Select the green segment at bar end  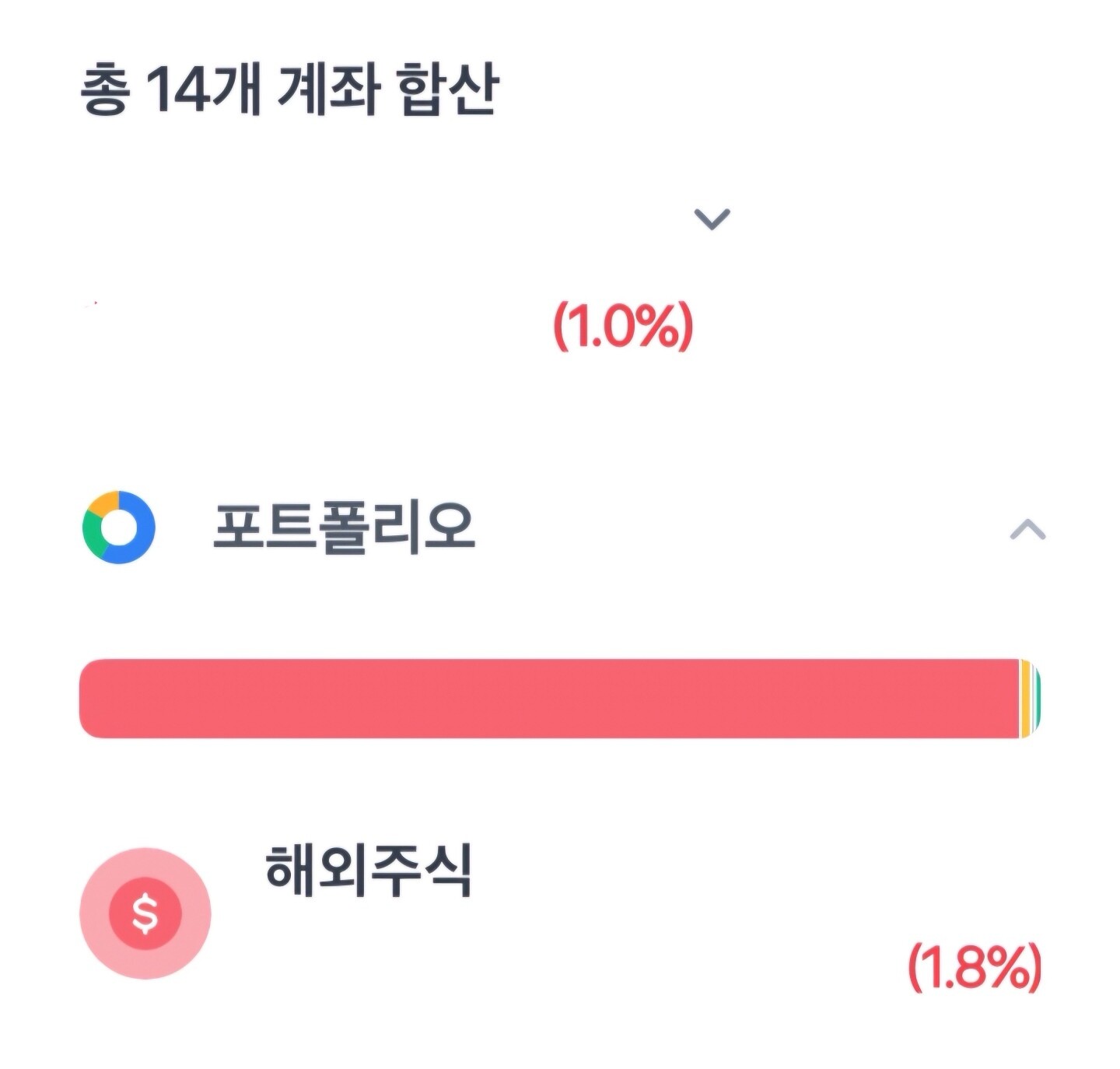pyautogui.click(x=1038, y=698)
